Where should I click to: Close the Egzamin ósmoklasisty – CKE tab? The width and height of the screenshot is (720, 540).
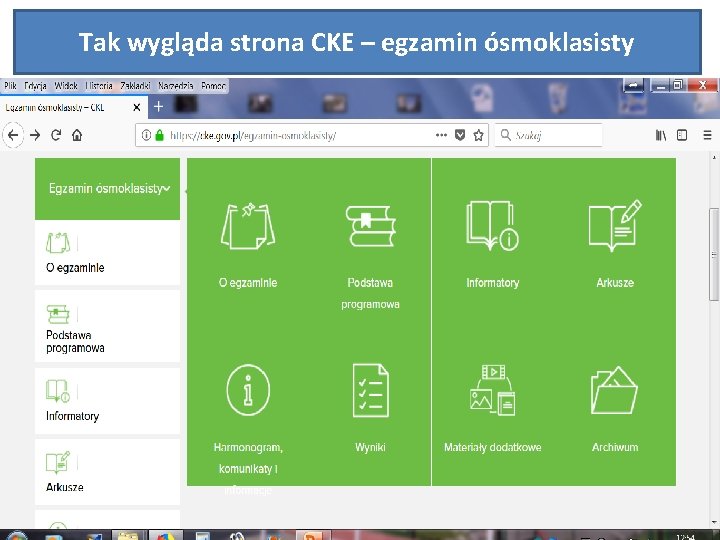tap(136, 107)
